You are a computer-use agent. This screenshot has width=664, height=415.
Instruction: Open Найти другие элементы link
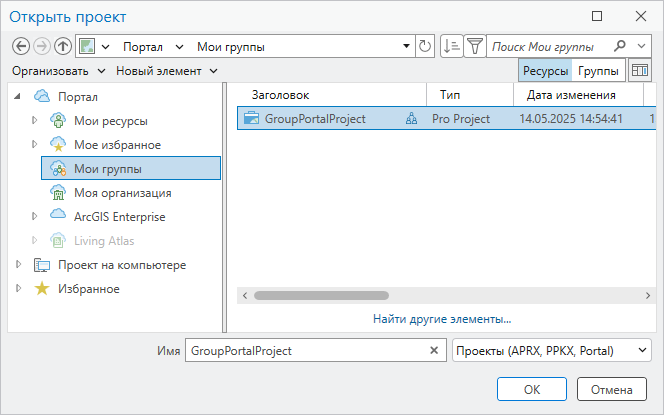coord(442,319)
